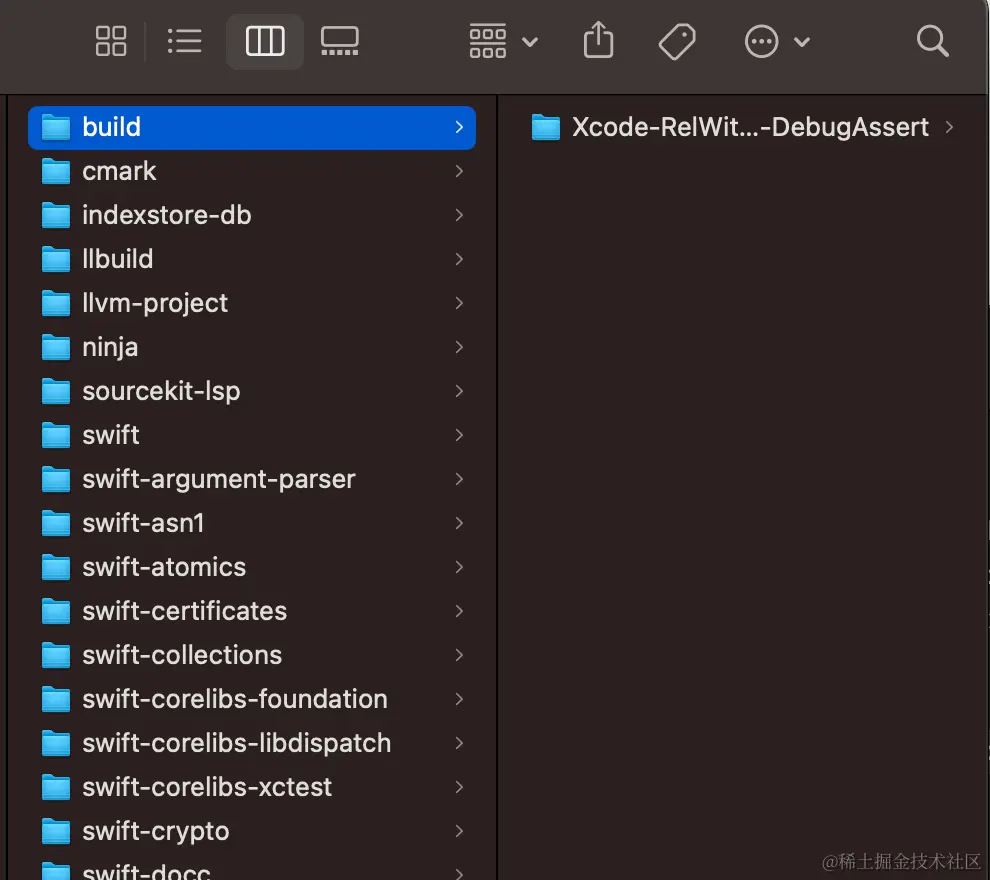Click the folder icon beside swift-crypto
The height and width of the screenshot is (880, 990).
coord(56,831)
